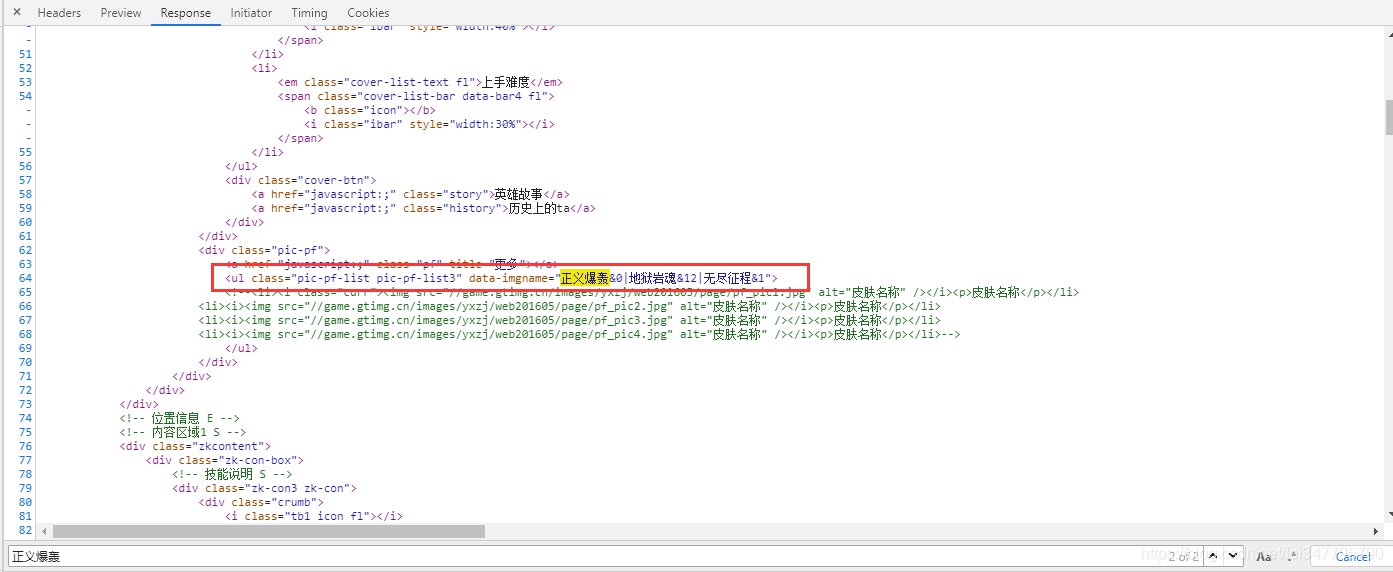Toggle the regular expression search option
This screenshot has height=572, width=1393.
[1290, 556]
